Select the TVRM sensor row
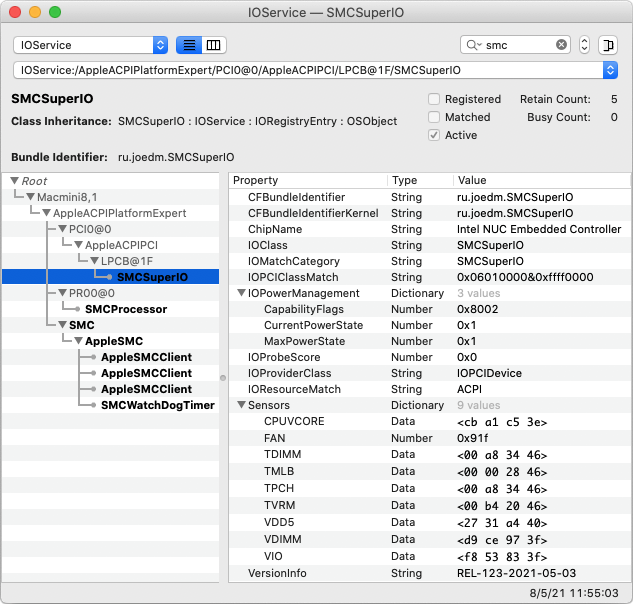Viewport: 633px width, 604px height. [x=430, y=505]
